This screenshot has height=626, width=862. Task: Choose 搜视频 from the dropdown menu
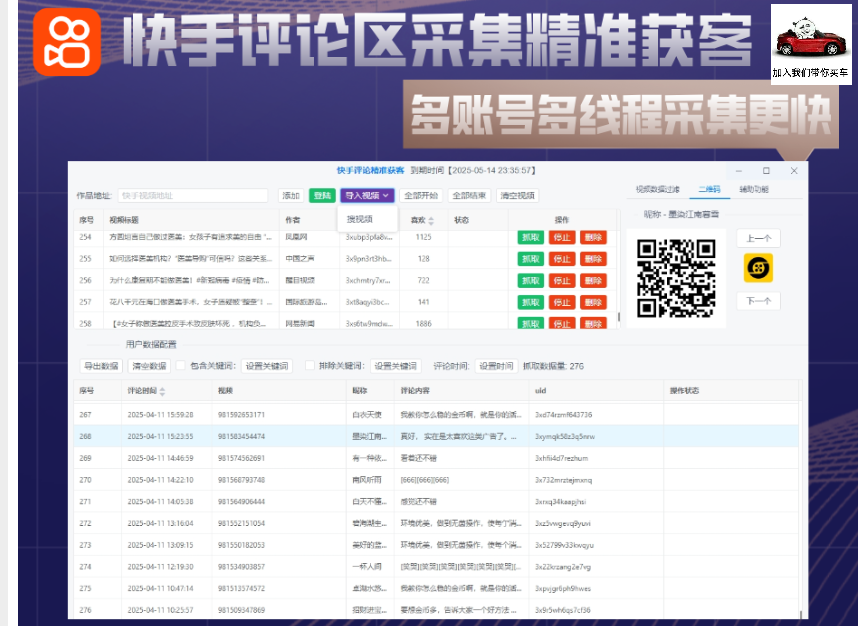360,219
